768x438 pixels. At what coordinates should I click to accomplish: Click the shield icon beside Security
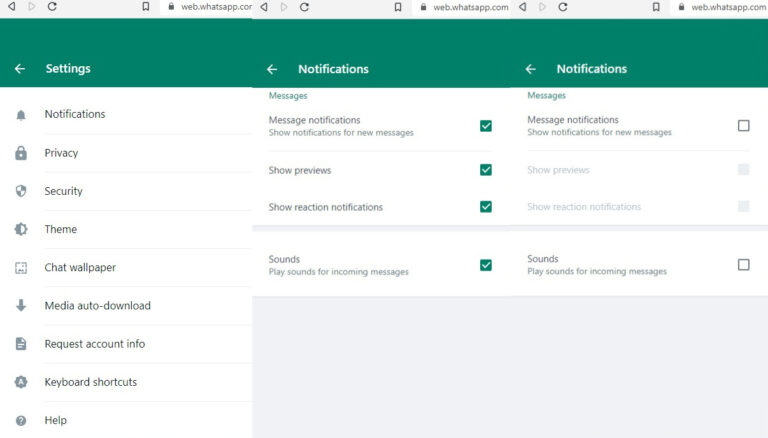point(21,191)
